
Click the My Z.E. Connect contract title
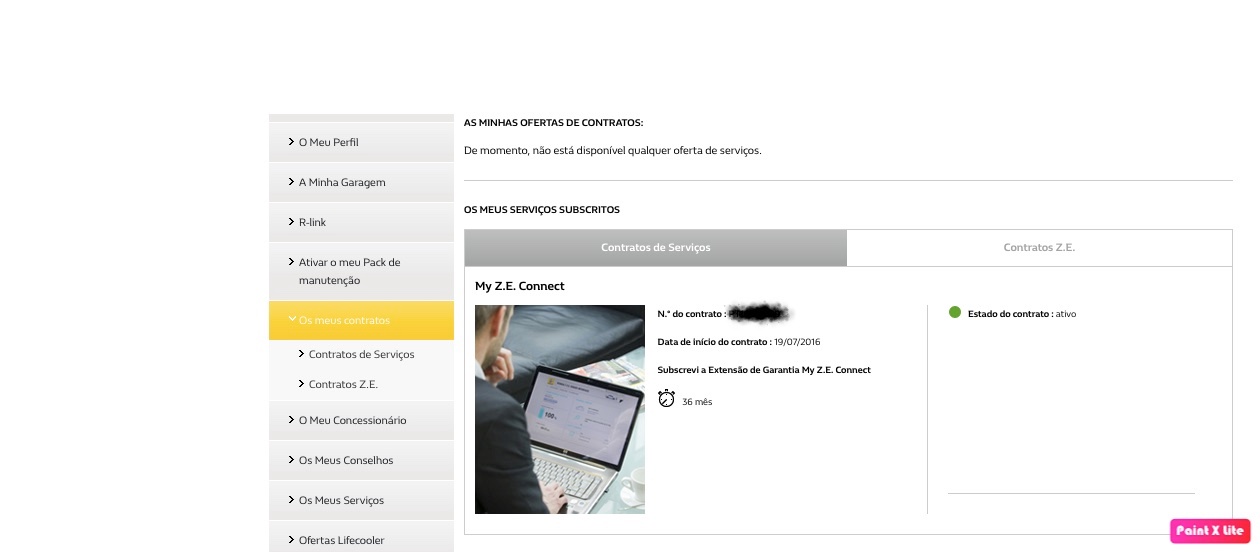tap(519, 286)
